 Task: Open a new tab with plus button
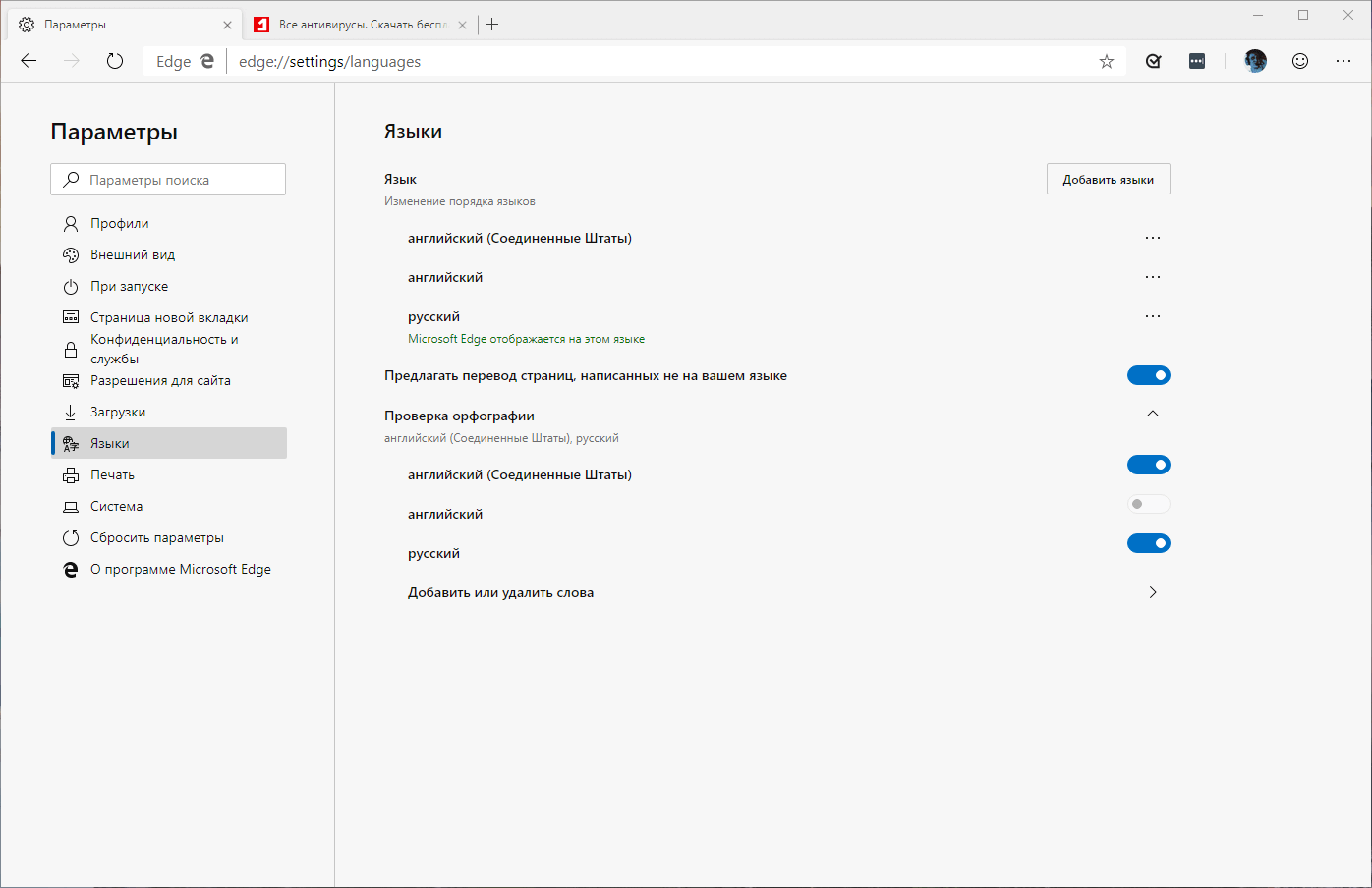492,25
